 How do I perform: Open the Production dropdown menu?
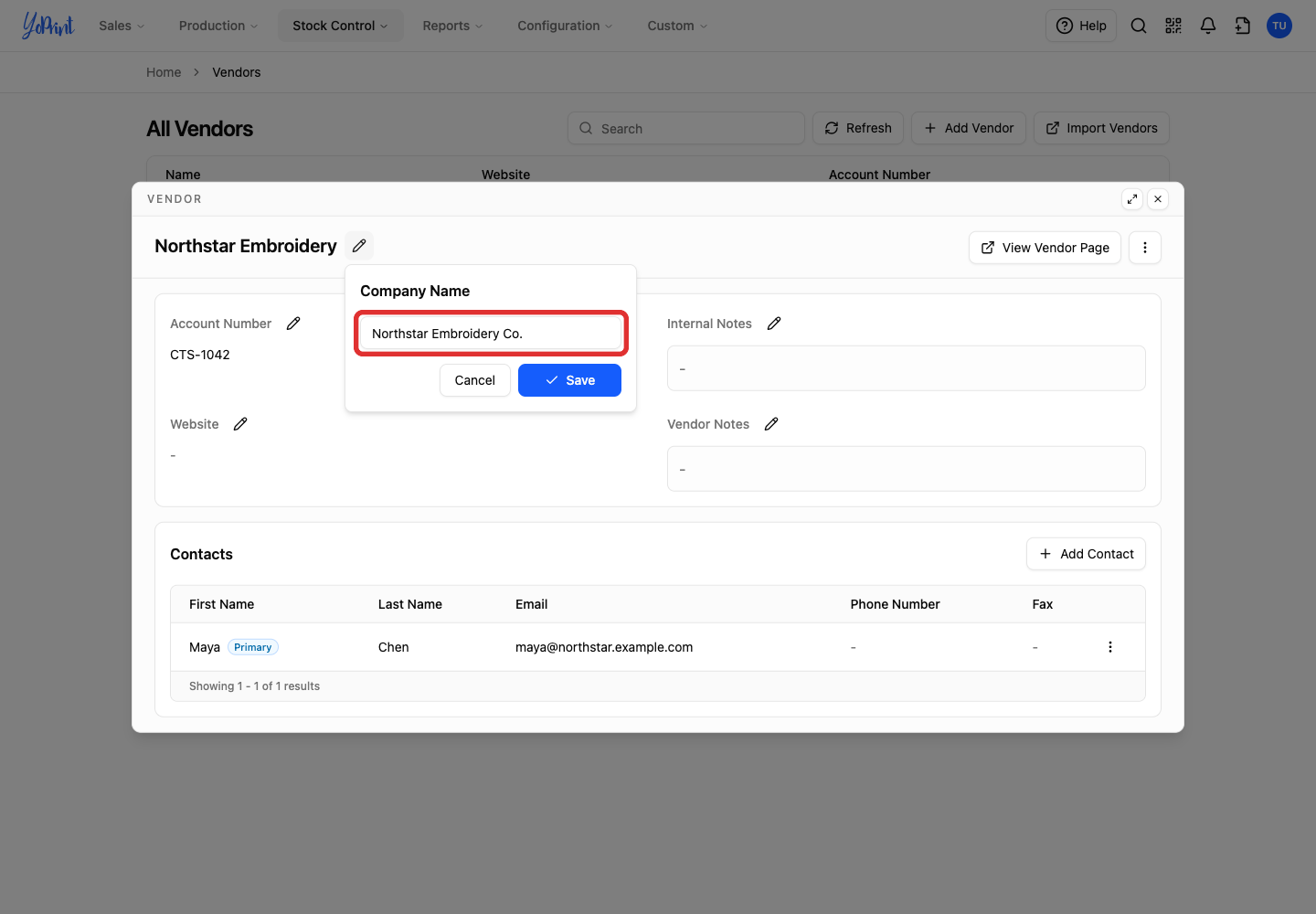click(218, 26)
